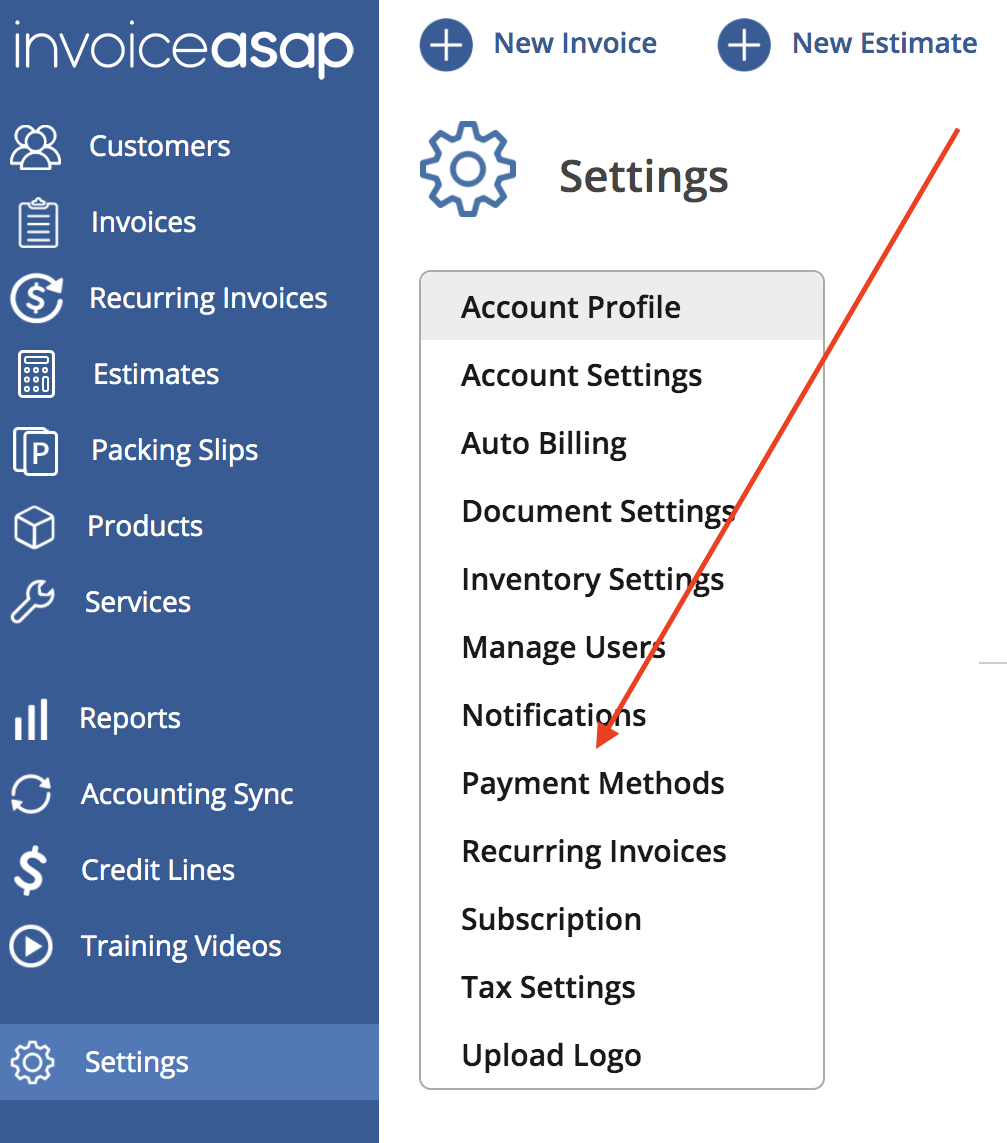Open Customers in the sidebar

pyautogui.click(x=160, y=147)
